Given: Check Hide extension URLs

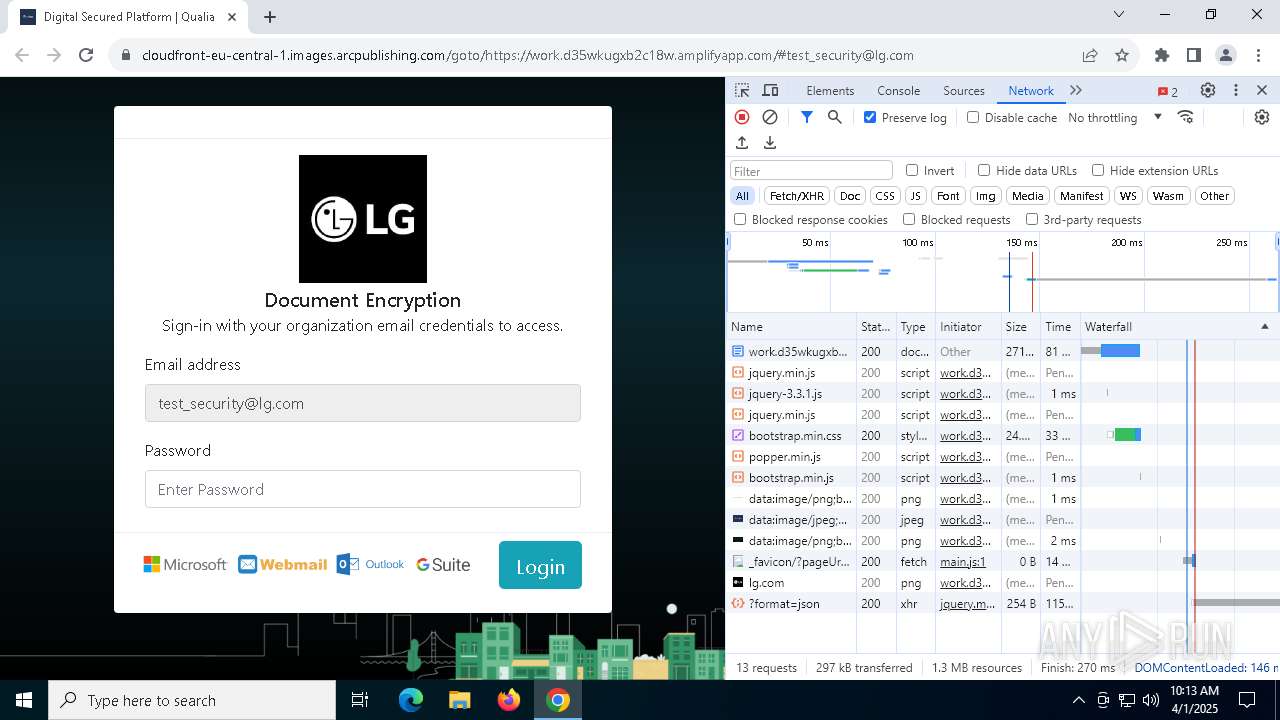Looking at the screenshot, I should click(x=1098, y=170).
